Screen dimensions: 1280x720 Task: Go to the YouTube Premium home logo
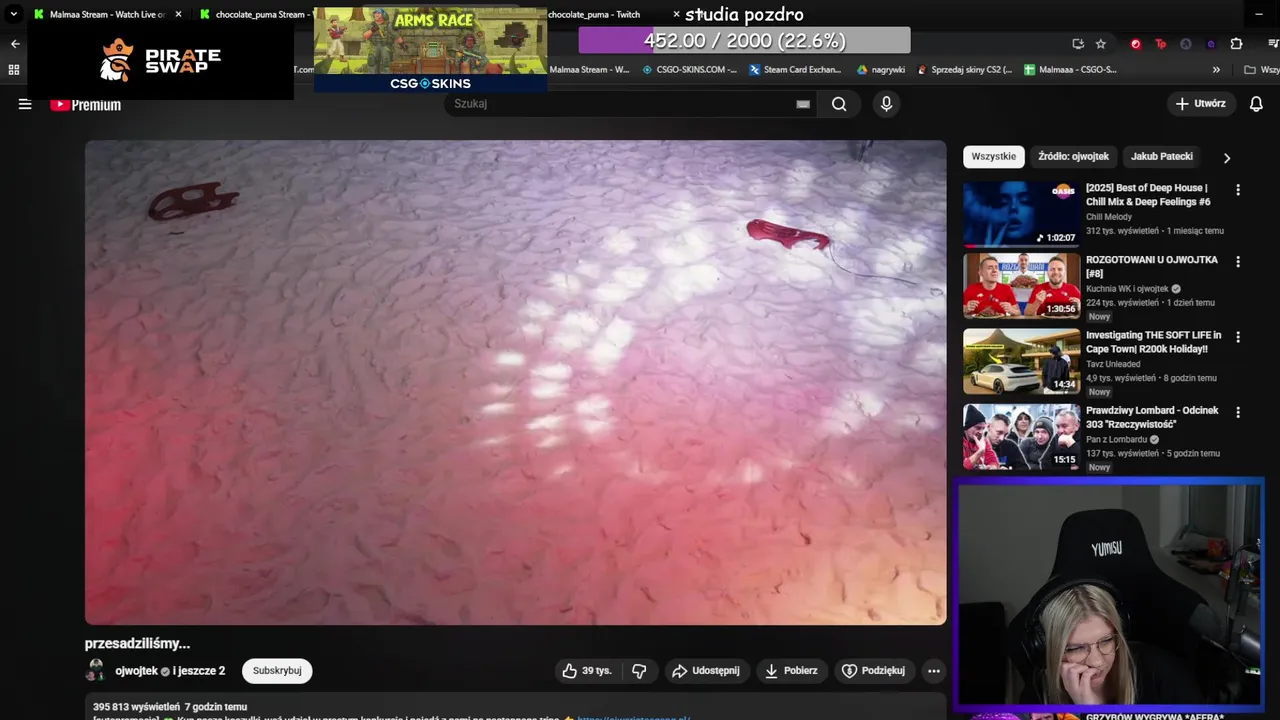tap(86, 105)
